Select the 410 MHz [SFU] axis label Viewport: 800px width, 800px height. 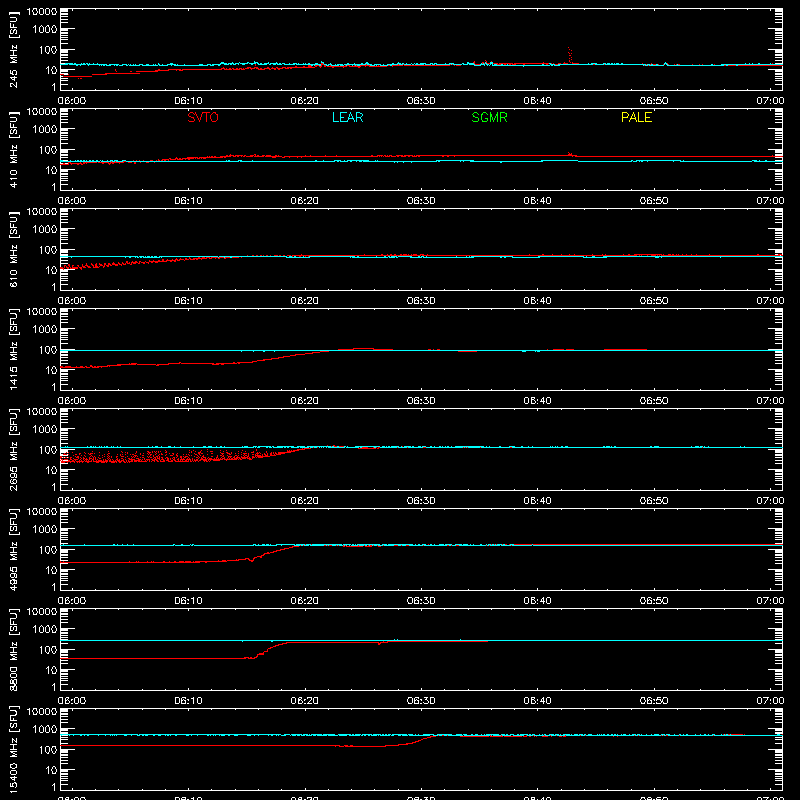13,149
